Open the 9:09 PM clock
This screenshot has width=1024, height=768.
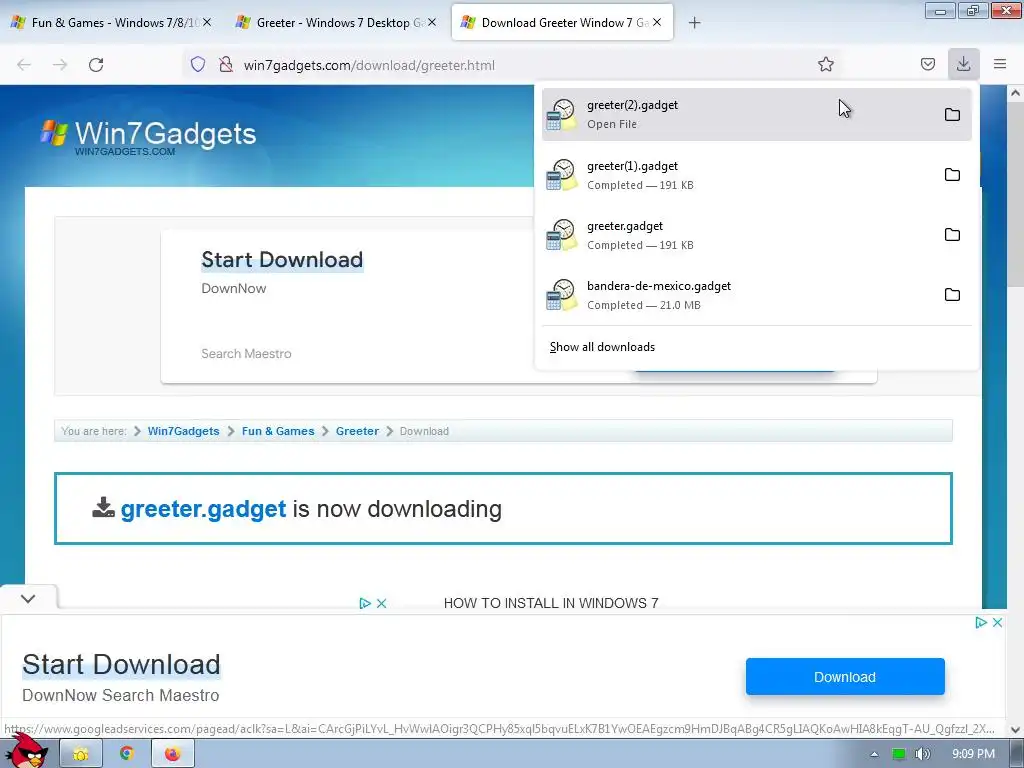pos(973,754)
